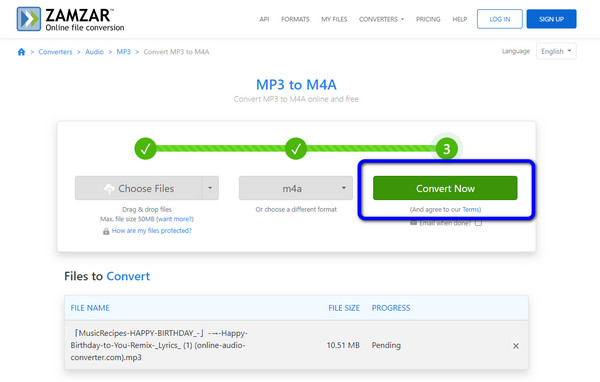
Task: Remove the mp3 file with X
Action: [x=516, y=346]
